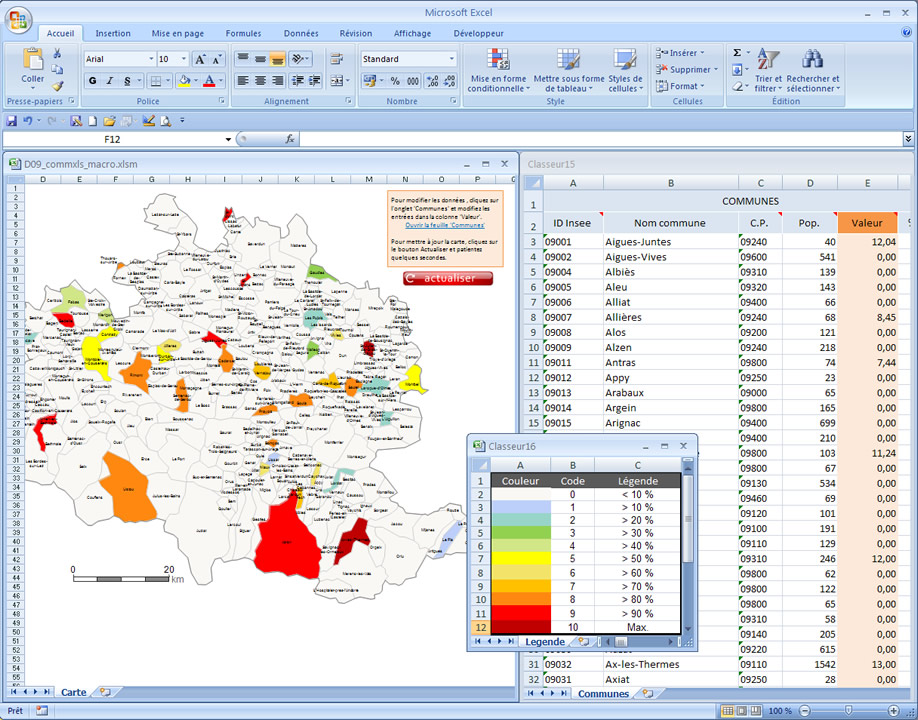Copy selection using the copy icon
Viewport: 918px width, 720px height.
coord(57,70)
